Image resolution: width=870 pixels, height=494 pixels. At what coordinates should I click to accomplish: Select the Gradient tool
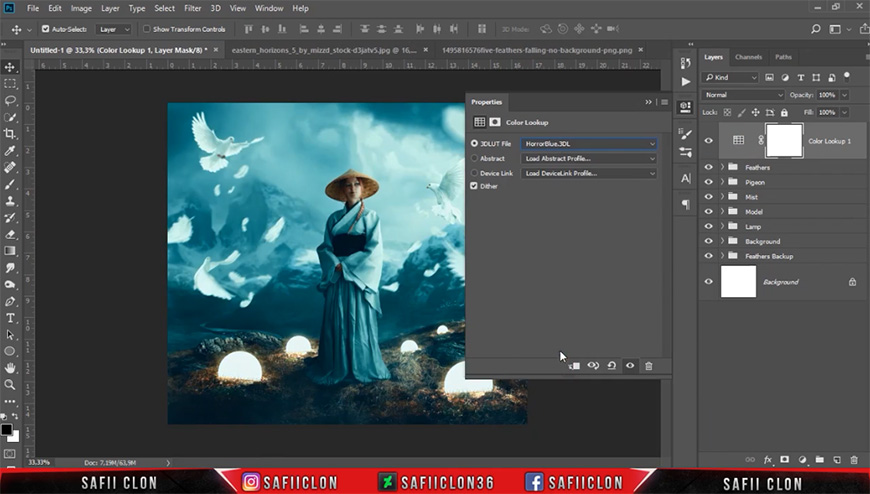(10, 251)
